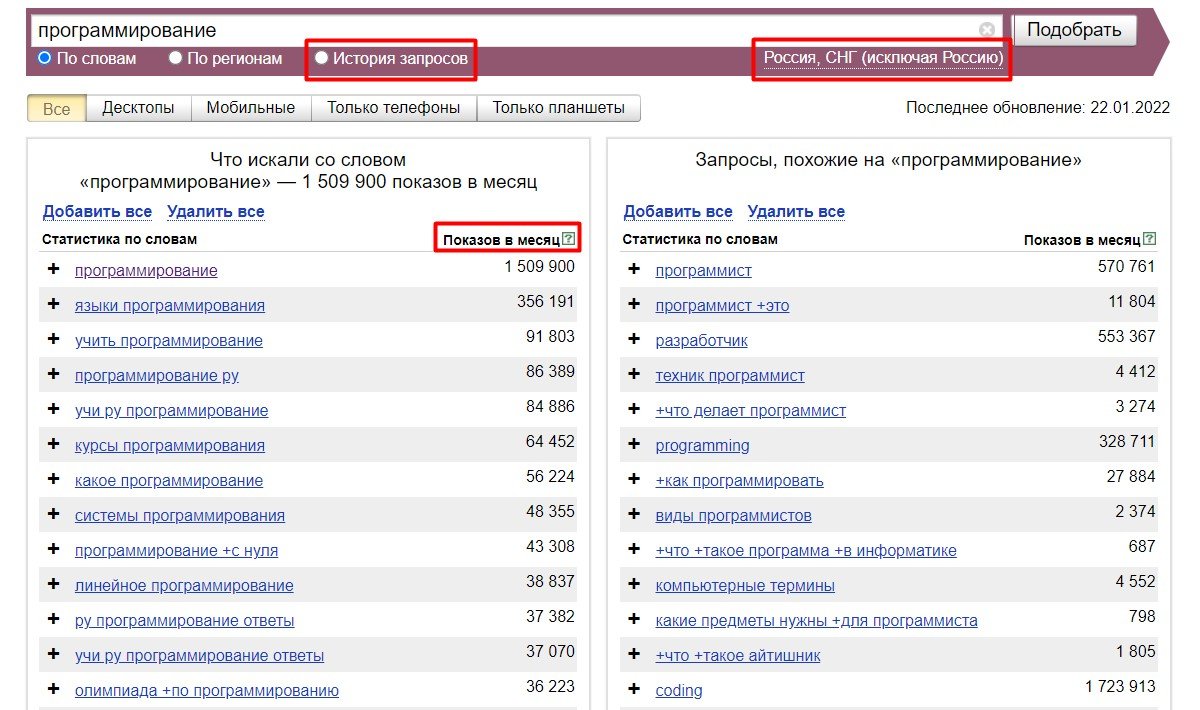Switch to the 'Мобильные' tab
Screen dimensions: 1200x710
coord(250,108)
